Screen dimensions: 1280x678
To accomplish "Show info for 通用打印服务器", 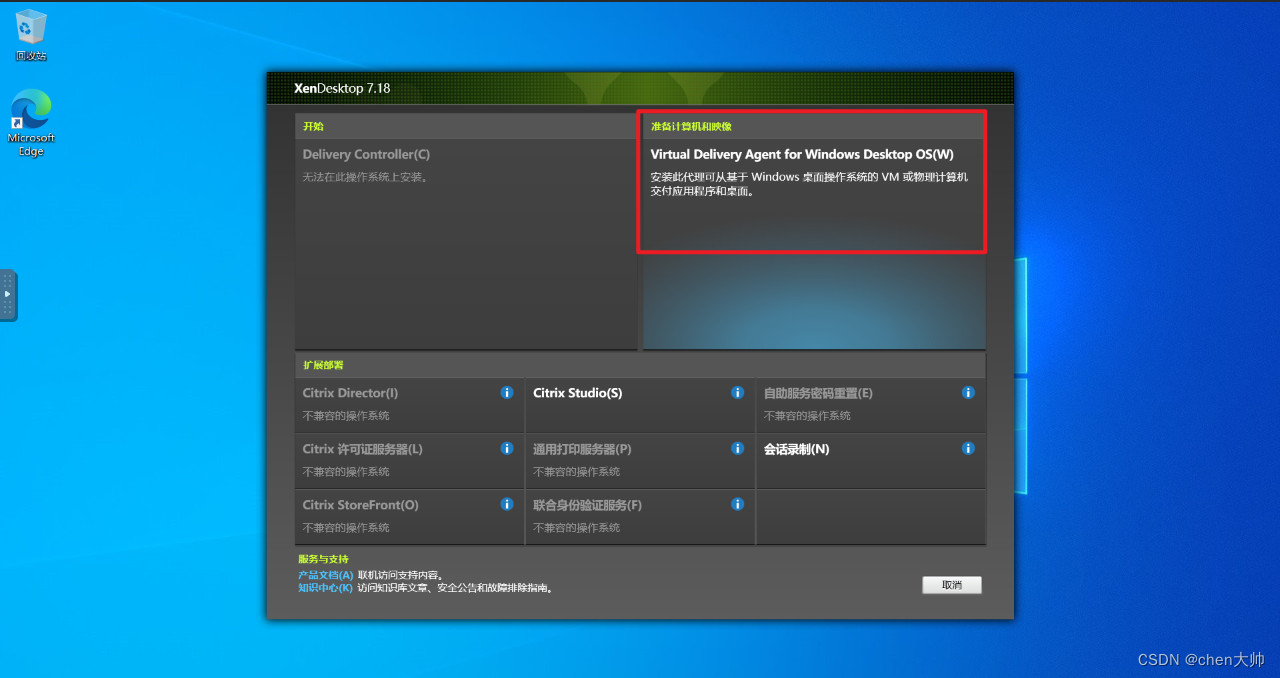I will (738, 449).
